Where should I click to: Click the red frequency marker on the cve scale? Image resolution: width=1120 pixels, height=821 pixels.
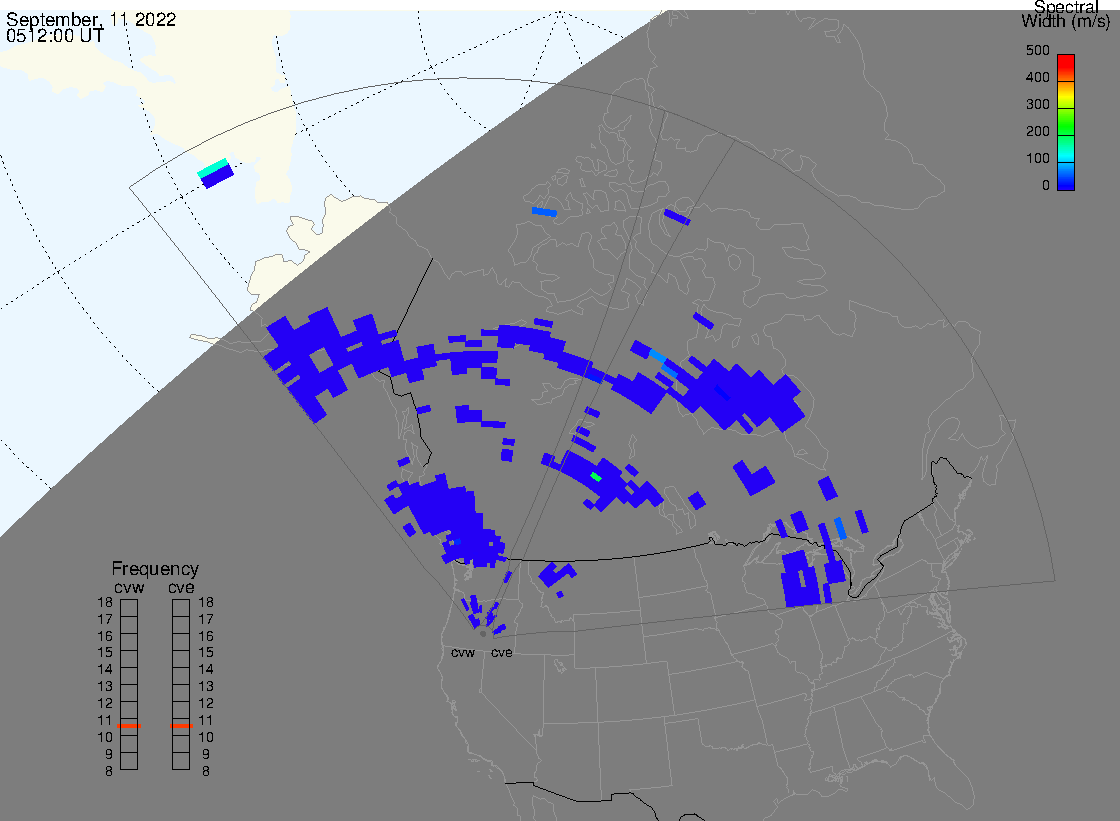181,726
